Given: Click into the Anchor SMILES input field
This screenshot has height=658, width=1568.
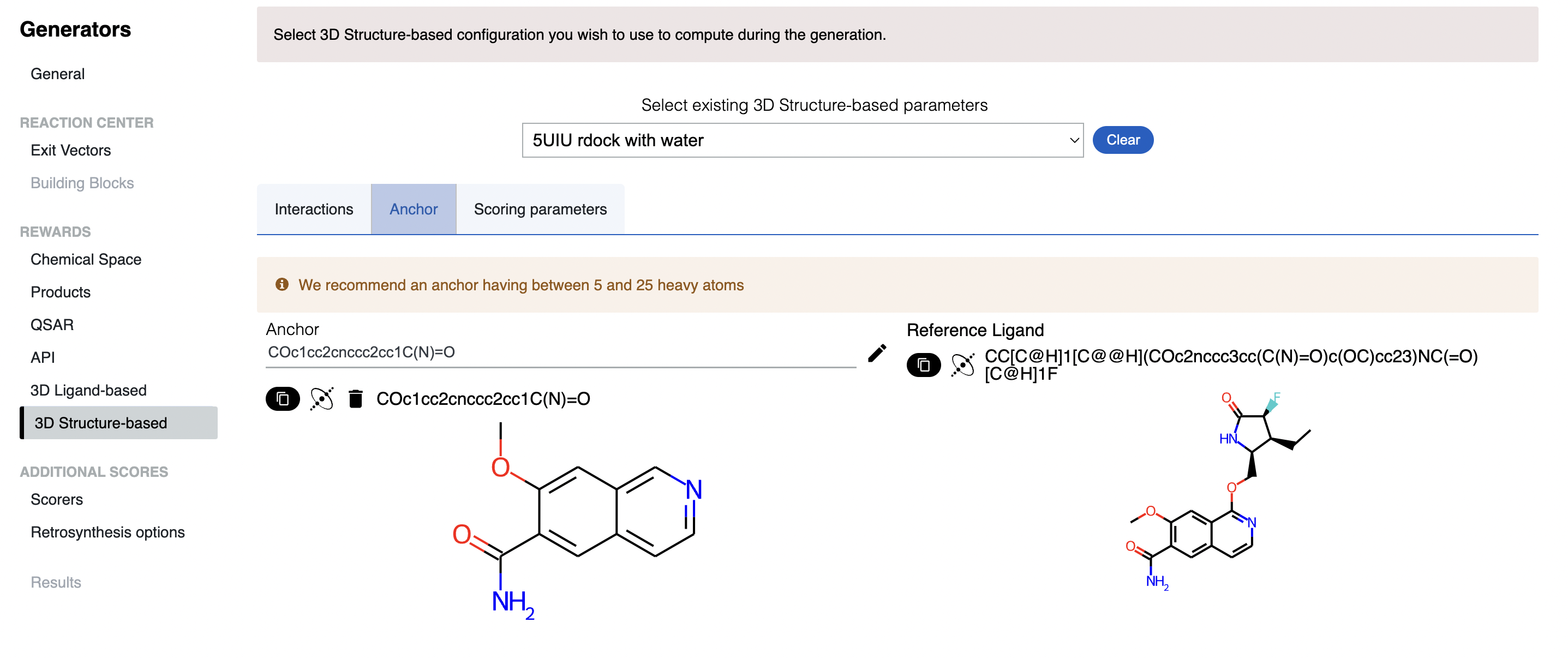Looking at the screenshot, I should 560,352.
